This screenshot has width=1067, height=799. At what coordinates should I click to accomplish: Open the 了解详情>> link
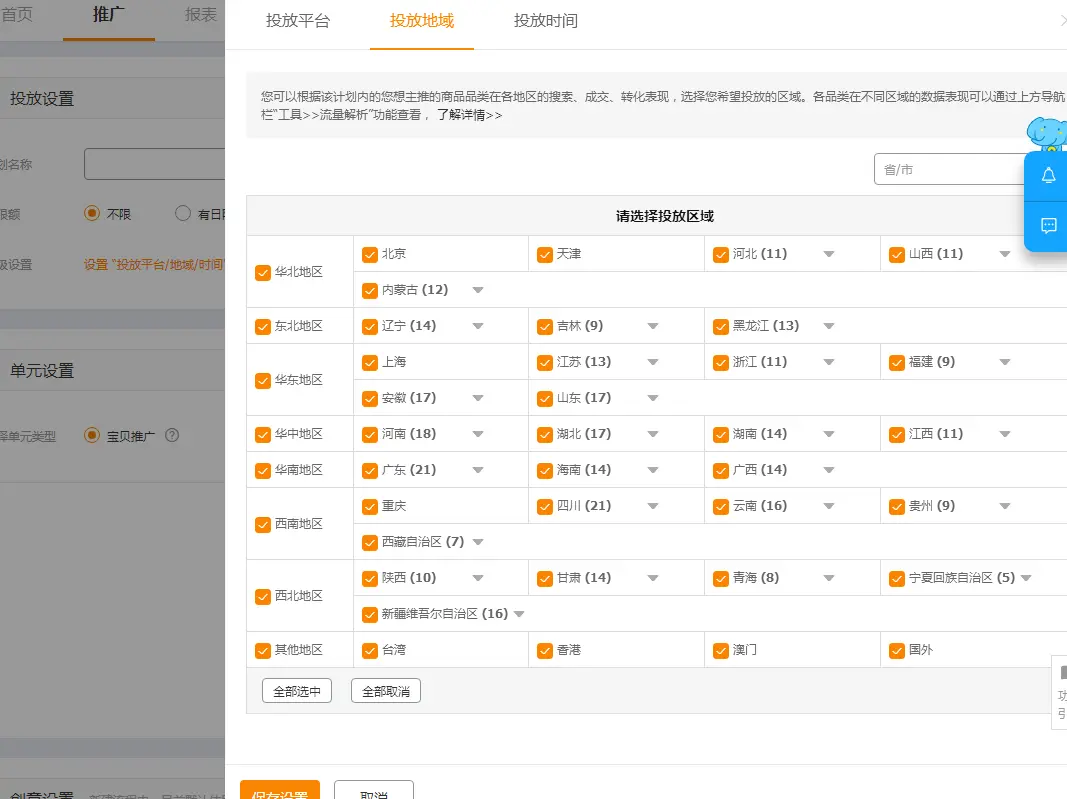tap(470, 115)
